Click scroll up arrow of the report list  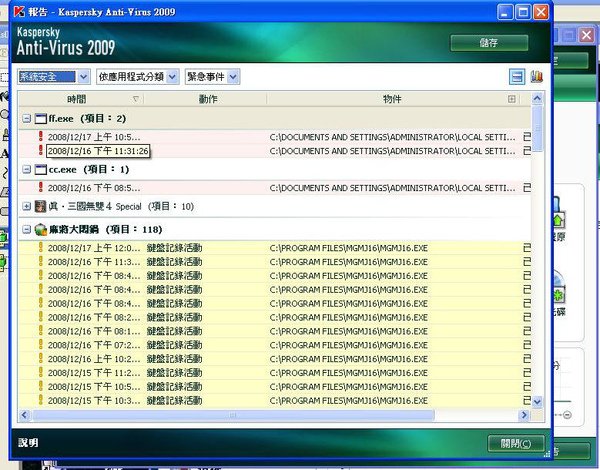(x=537, y=99)
